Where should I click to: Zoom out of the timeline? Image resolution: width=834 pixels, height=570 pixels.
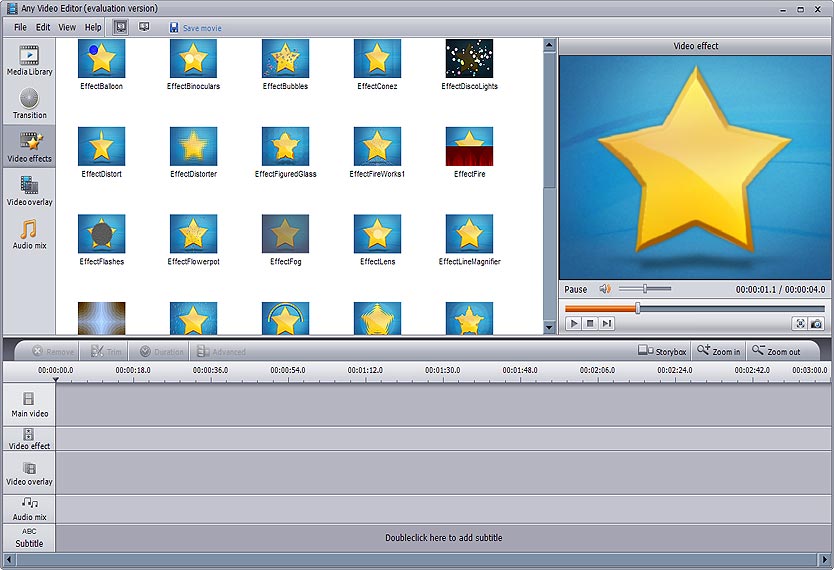point(777,351)
